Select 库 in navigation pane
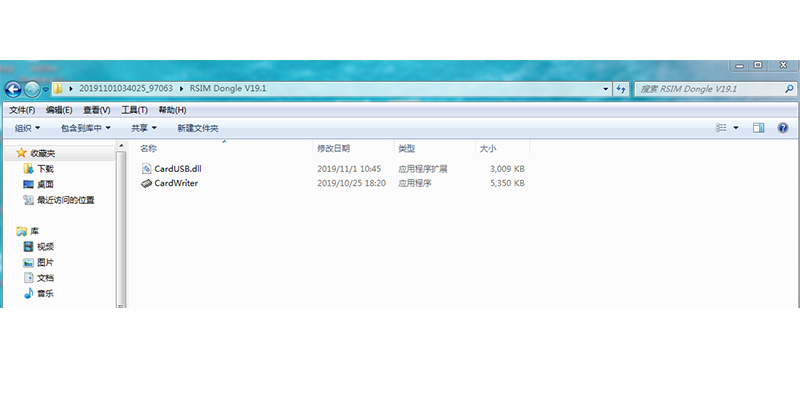Screen dimensions: 800x407 [x=34, y=231]
